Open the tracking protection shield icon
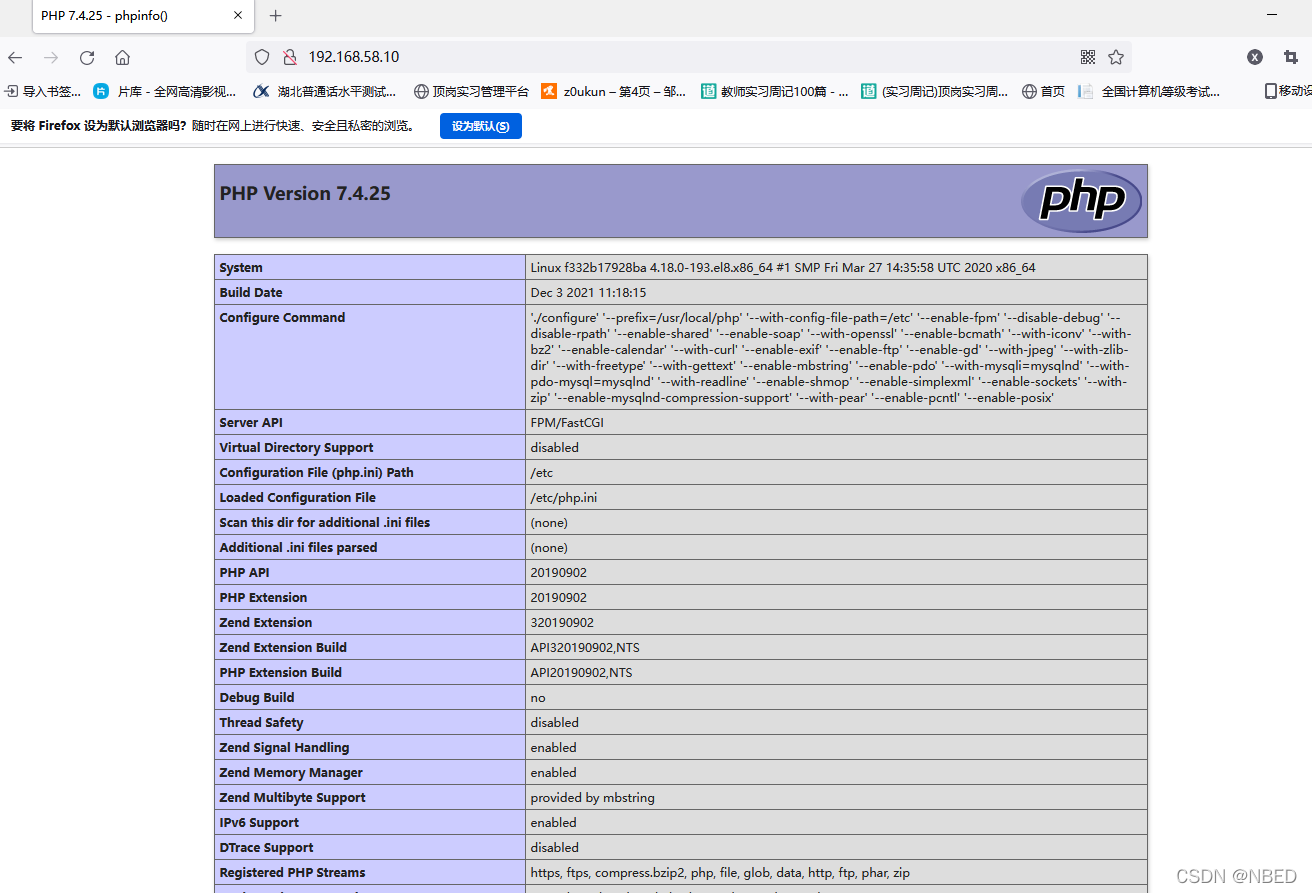Screen dimensions: 1312x893 [x=262, y=57]
